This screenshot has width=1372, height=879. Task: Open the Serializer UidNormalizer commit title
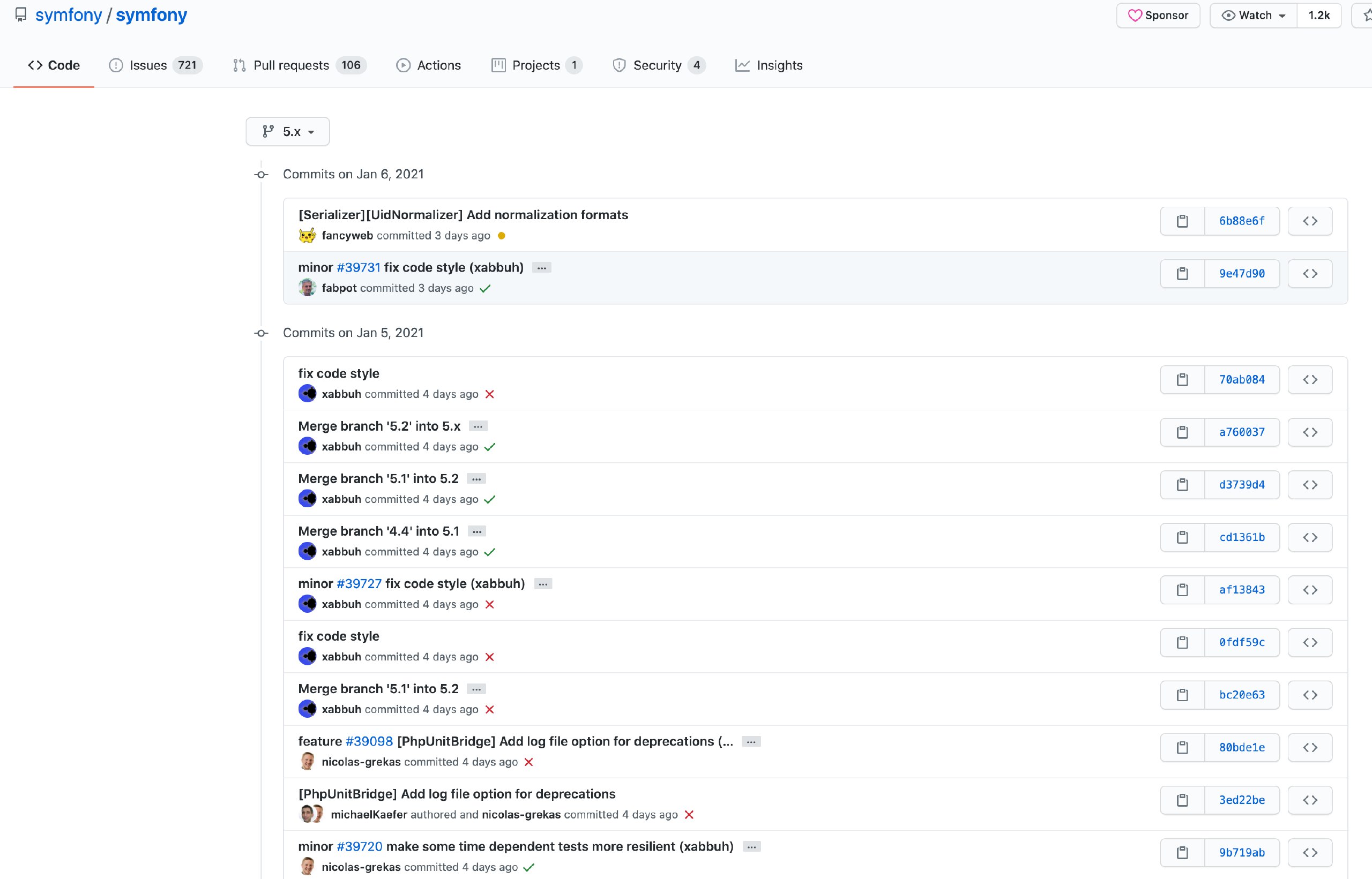coord(463,215)
